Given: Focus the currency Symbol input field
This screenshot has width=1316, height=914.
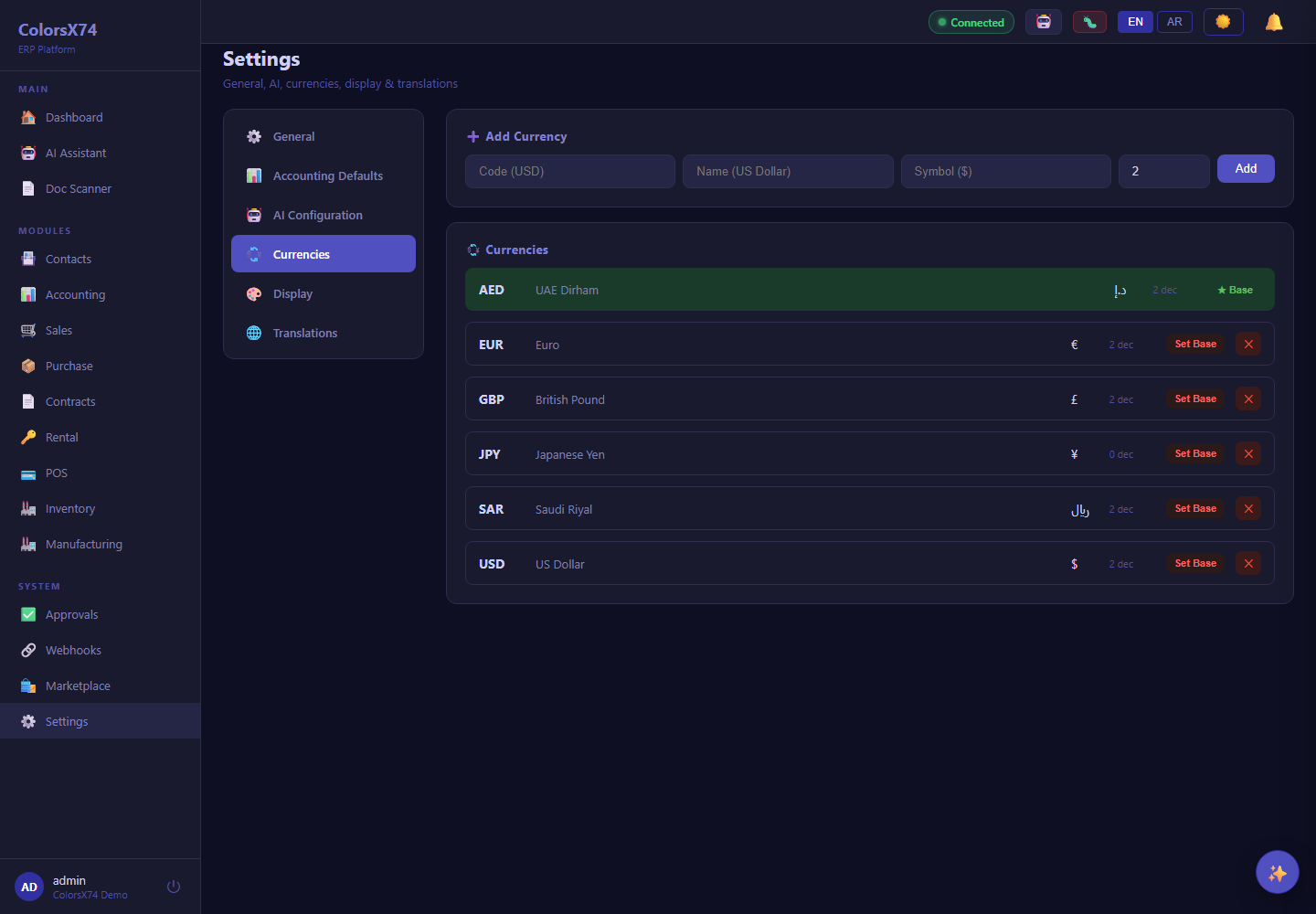Looking at the screenshot, I should click(1006, 171).
